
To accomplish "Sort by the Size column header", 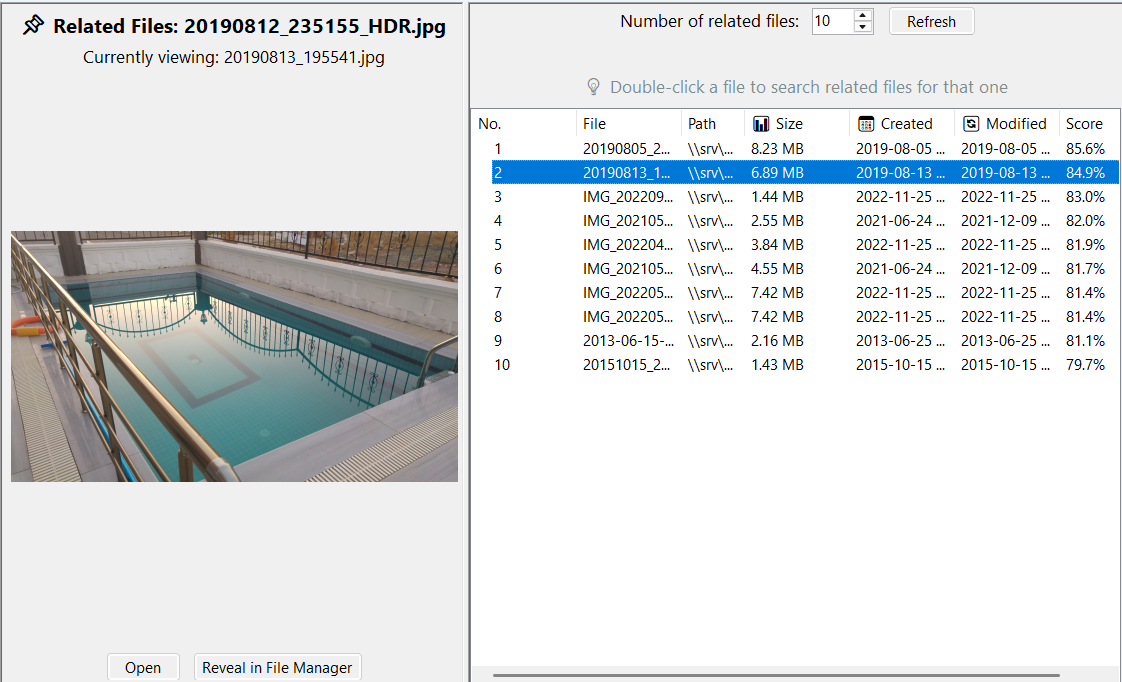I will point(797,124).
